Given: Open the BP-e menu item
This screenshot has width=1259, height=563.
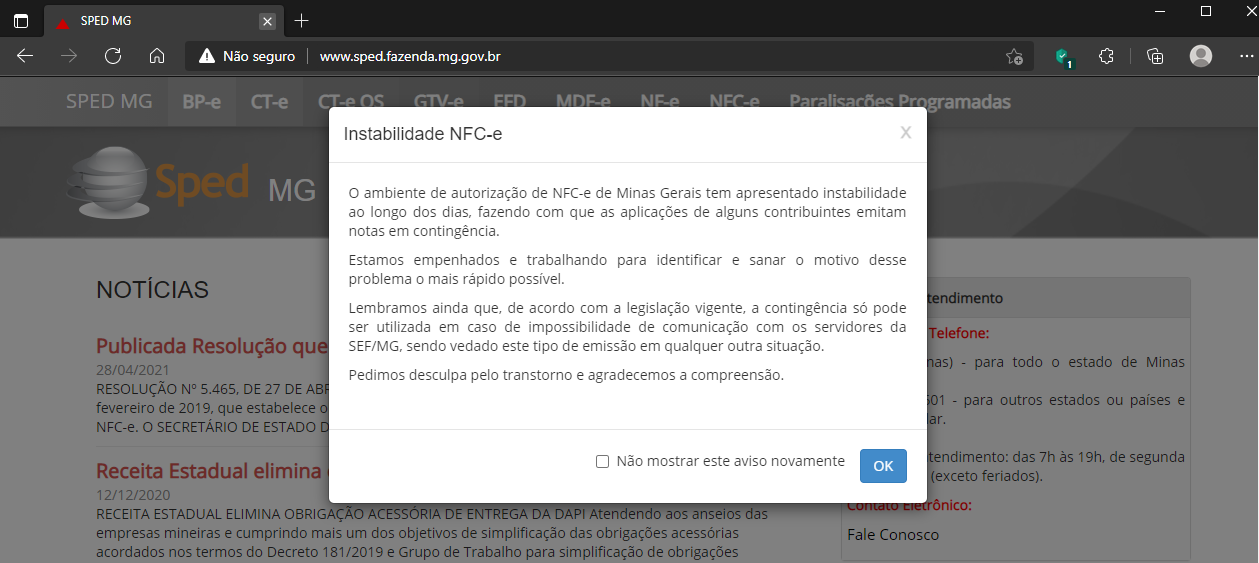Looking at the screenshot, I should click(202, 101).
